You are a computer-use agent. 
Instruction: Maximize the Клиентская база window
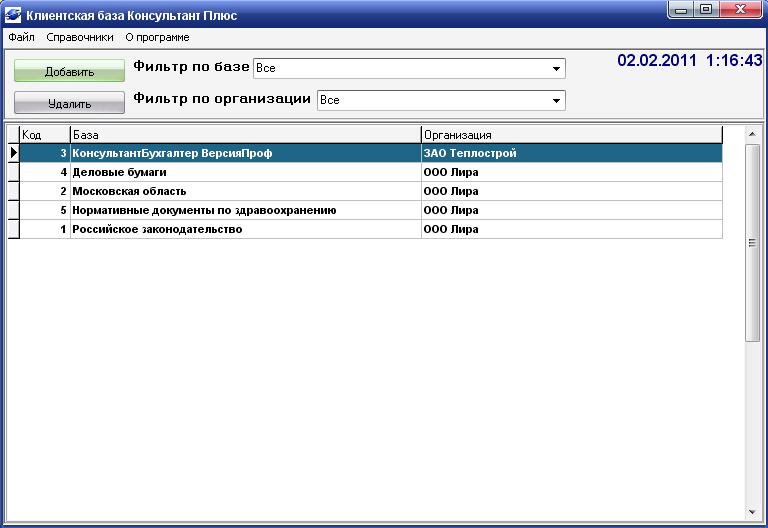pos(706,10)
